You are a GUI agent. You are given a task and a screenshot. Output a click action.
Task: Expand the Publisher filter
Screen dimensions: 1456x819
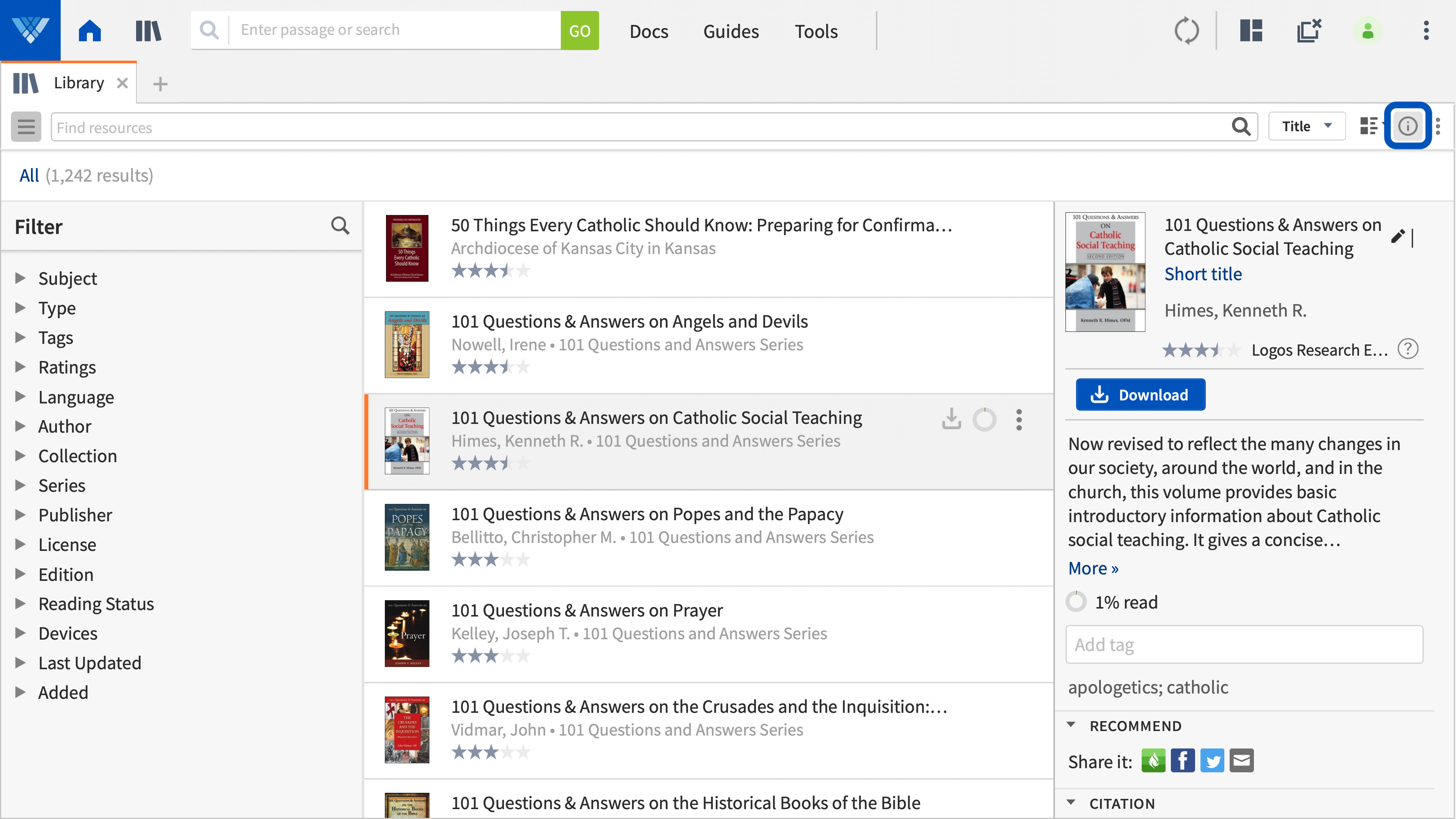point(20,515)
